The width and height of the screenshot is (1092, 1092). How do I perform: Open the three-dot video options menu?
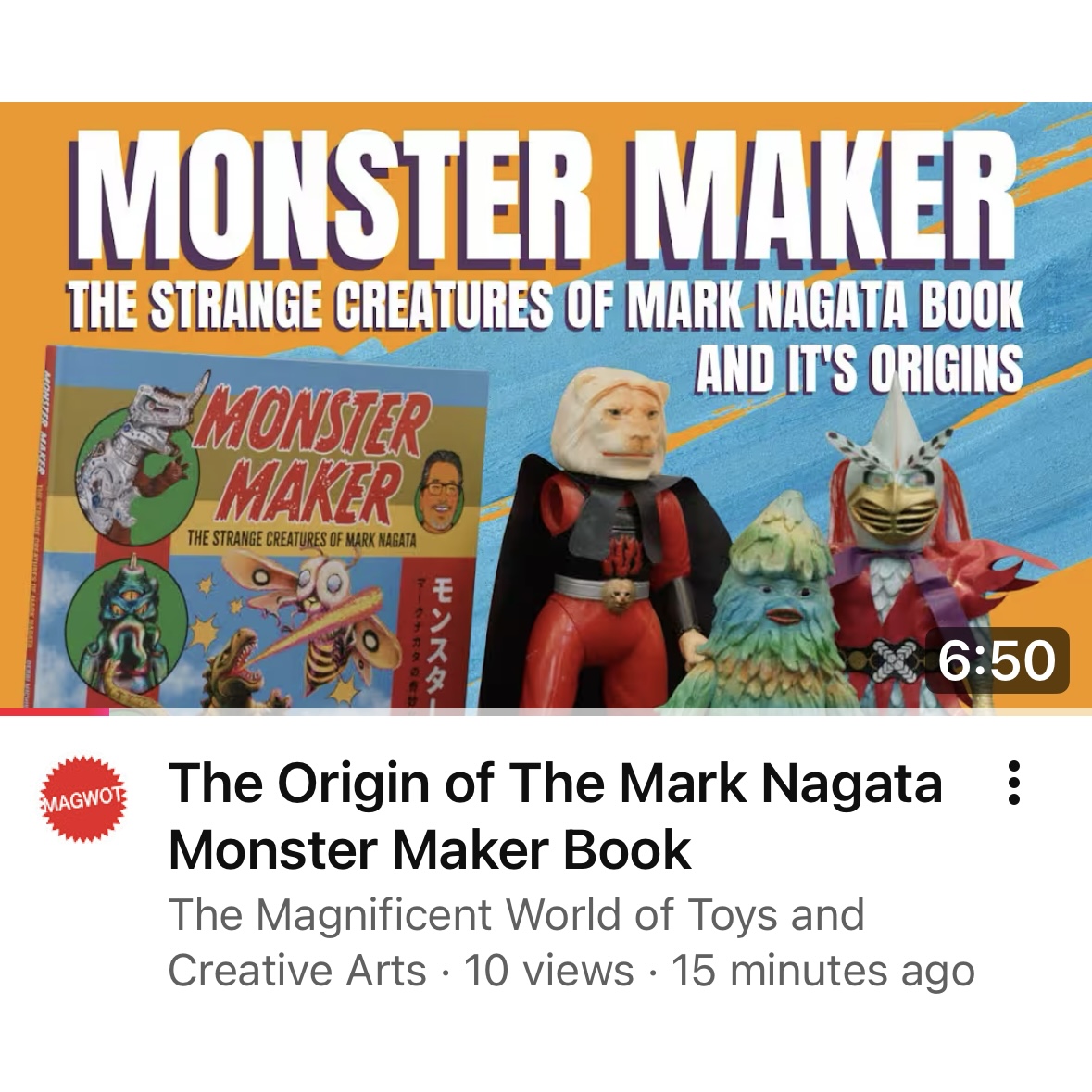coord(1014,783)
